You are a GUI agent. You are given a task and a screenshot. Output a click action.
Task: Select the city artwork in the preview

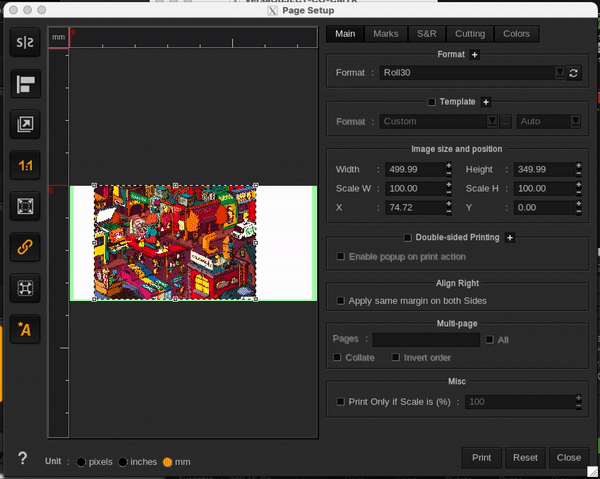pyautogui.click(x=175, y=243)
